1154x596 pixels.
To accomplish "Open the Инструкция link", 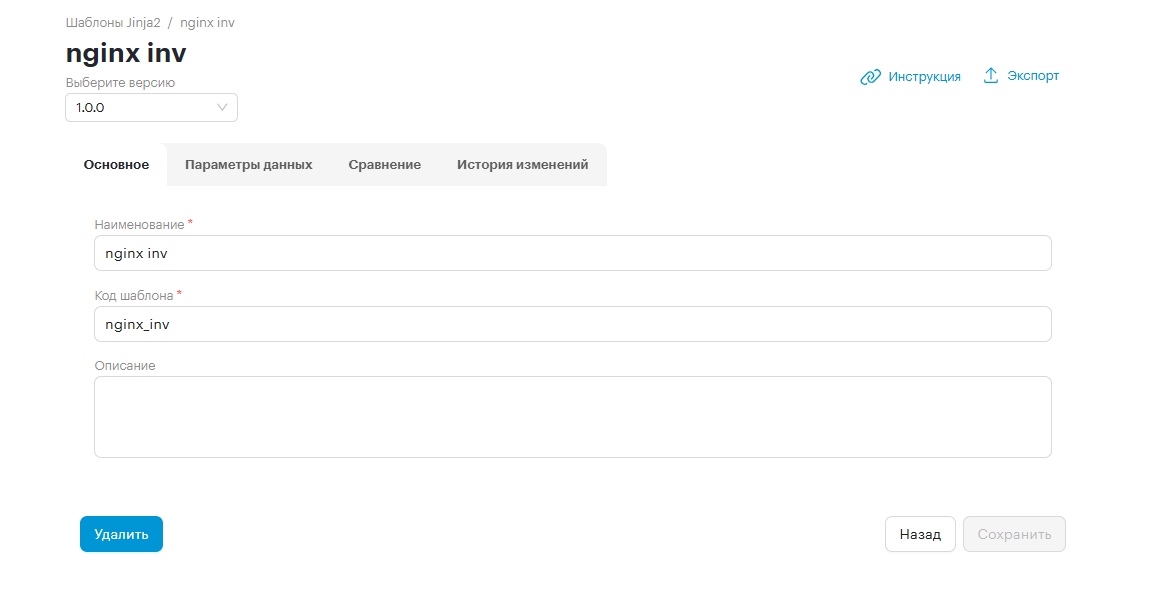I will pyautogui.click(x=924, y=77).
